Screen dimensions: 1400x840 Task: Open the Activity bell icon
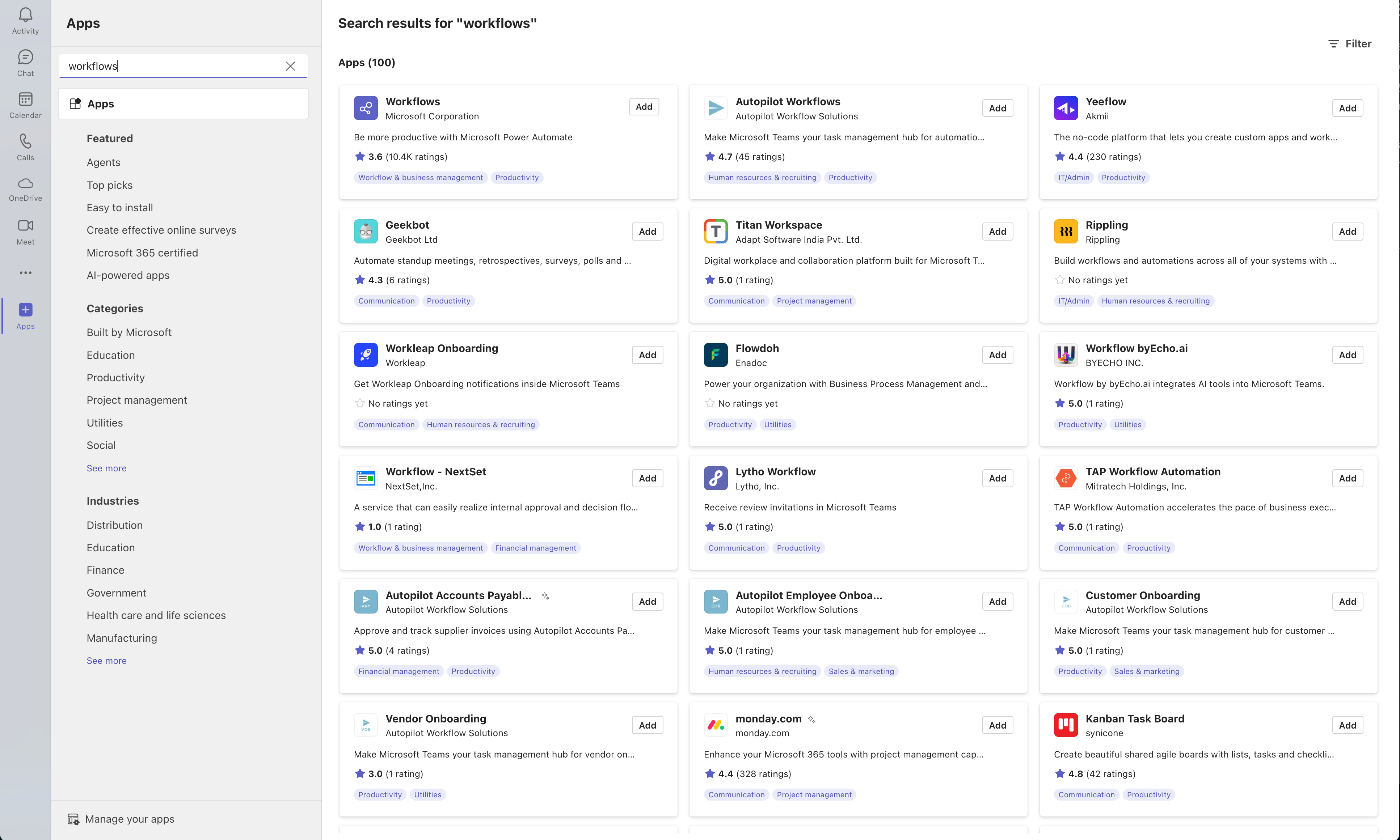coord(25,15)
